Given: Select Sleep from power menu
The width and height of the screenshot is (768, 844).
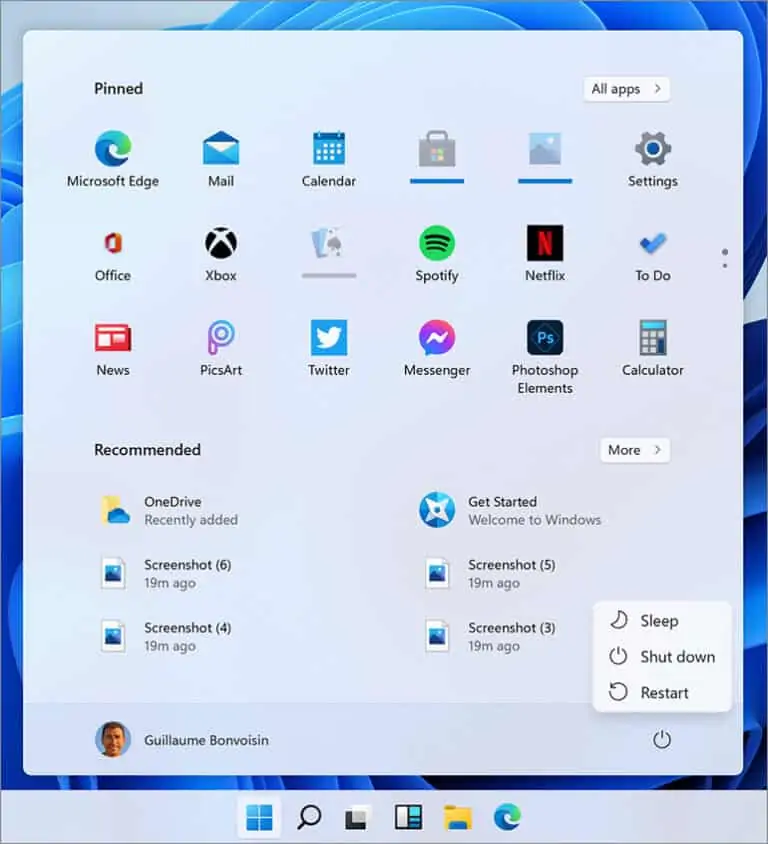Looking at the screenshot, I should 662,621.
